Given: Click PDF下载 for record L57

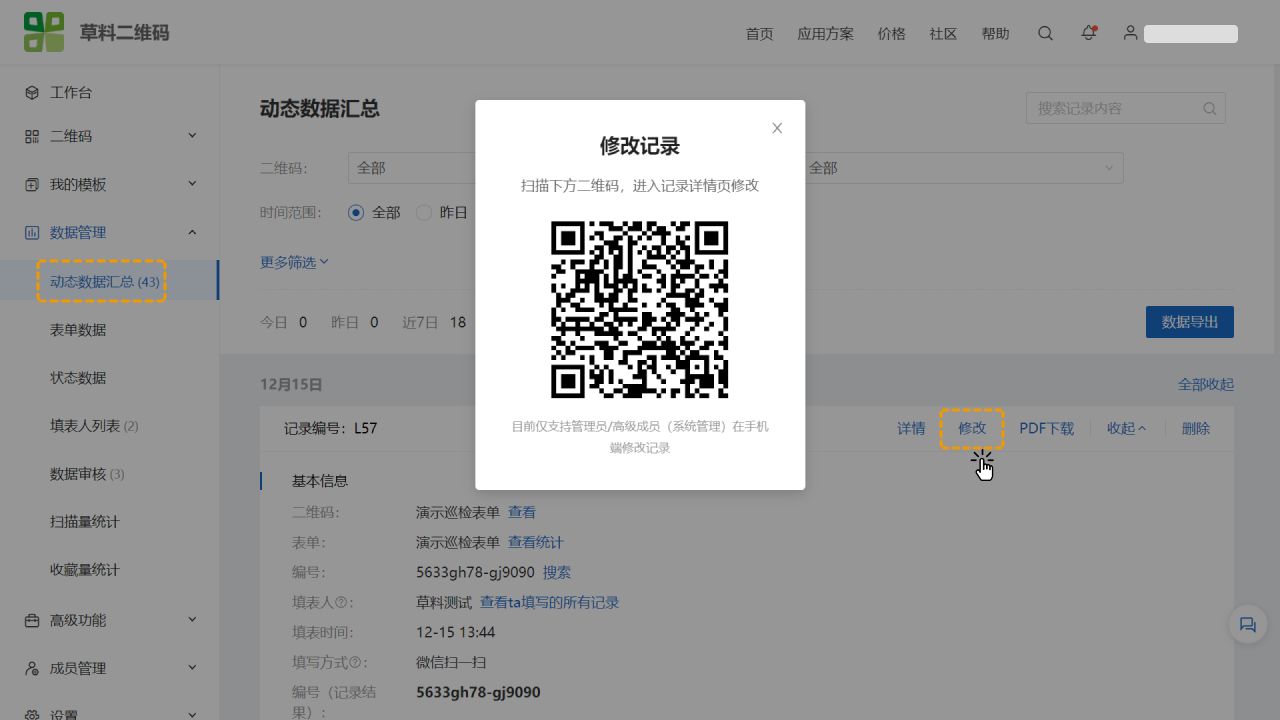Looking at the screenshot, I should [1046, 428].
